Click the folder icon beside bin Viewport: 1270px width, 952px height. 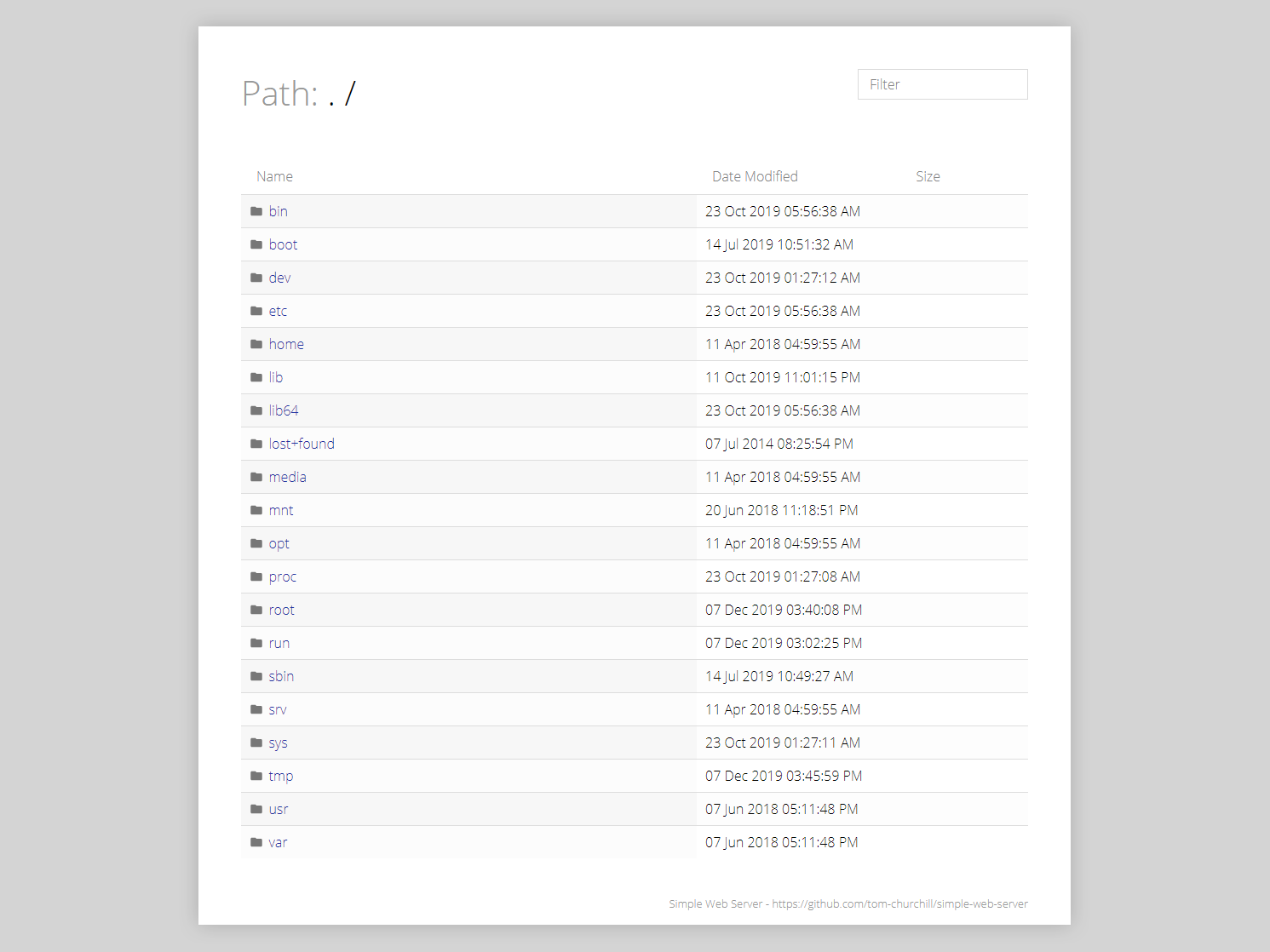[x=256, y=211]
